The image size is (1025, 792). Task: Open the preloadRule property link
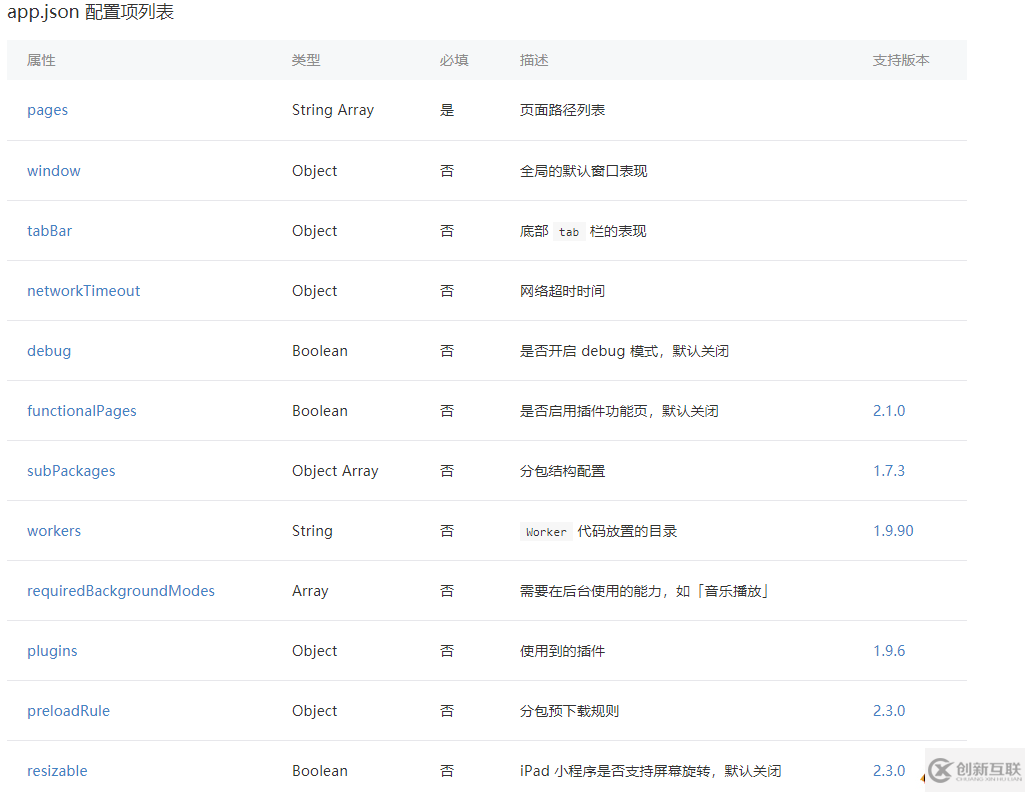pyautogui.click(x=68, y=711)
